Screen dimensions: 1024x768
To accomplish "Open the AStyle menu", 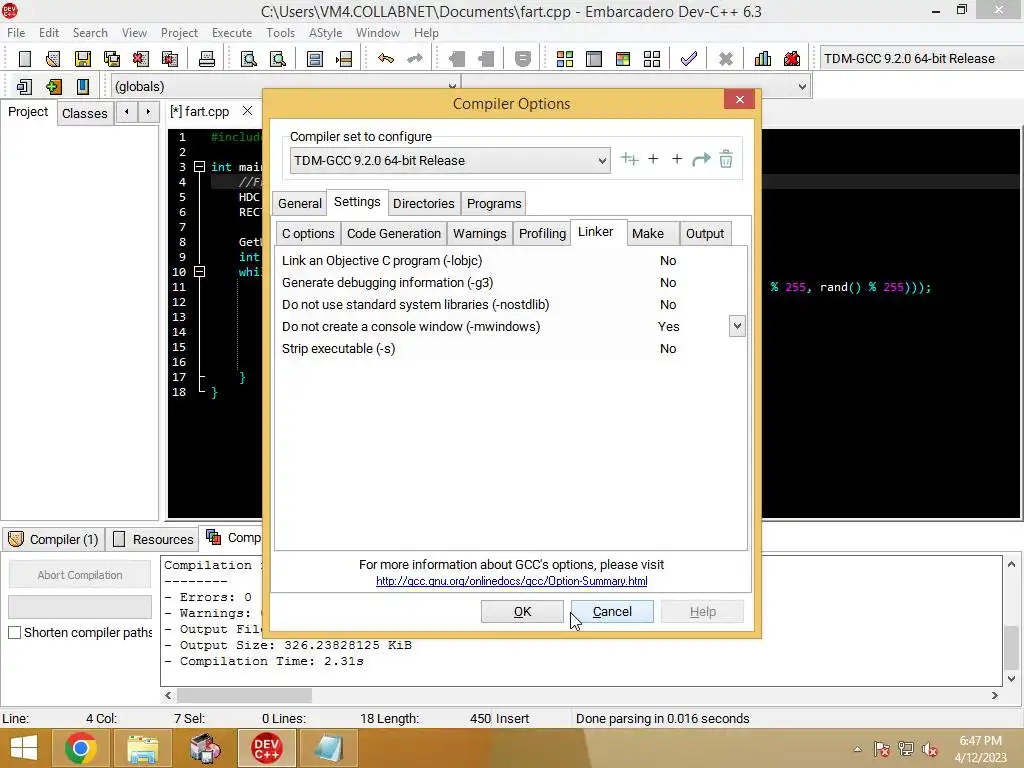I will point(325,33).
